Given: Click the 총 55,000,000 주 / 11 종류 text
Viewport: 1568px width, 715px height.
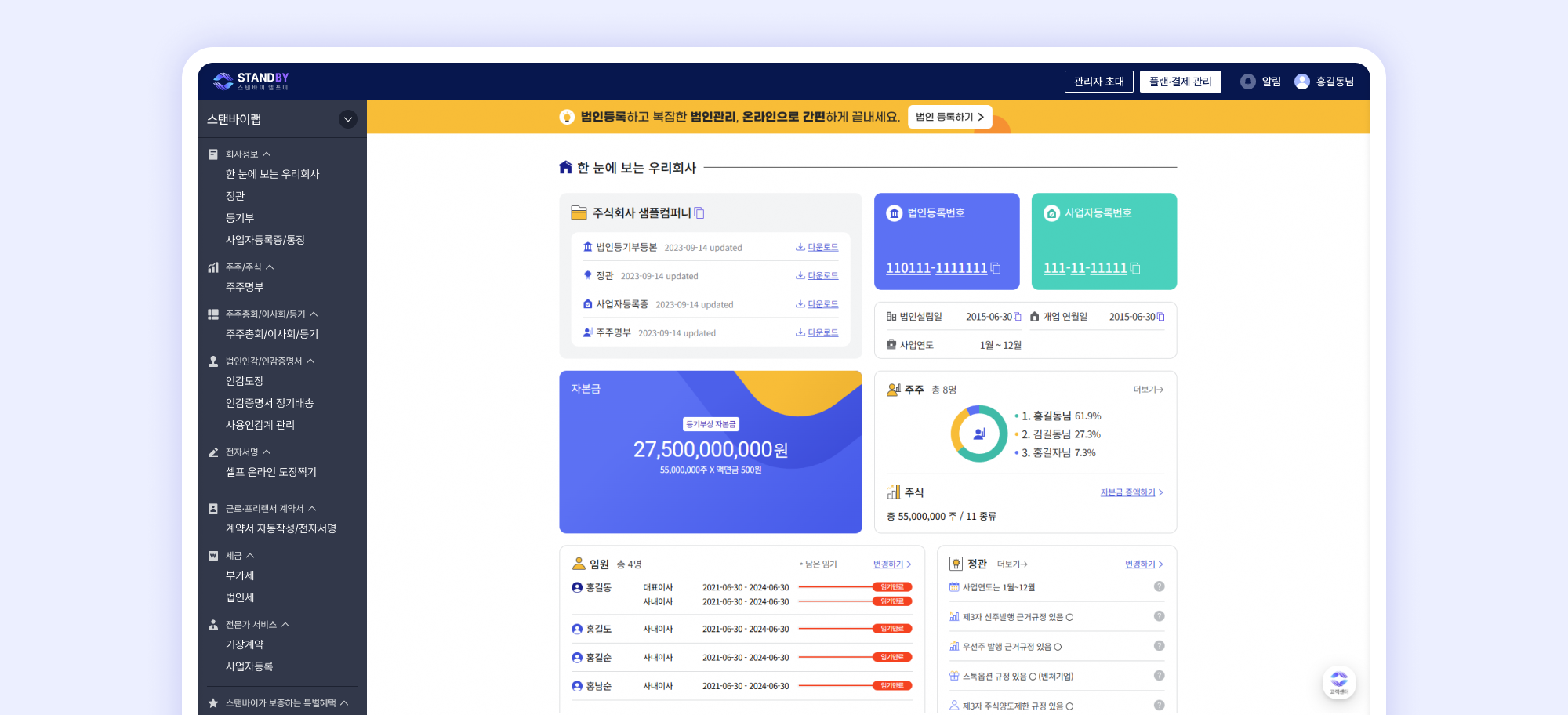Looking at the screenshot, I should [942, 517].
